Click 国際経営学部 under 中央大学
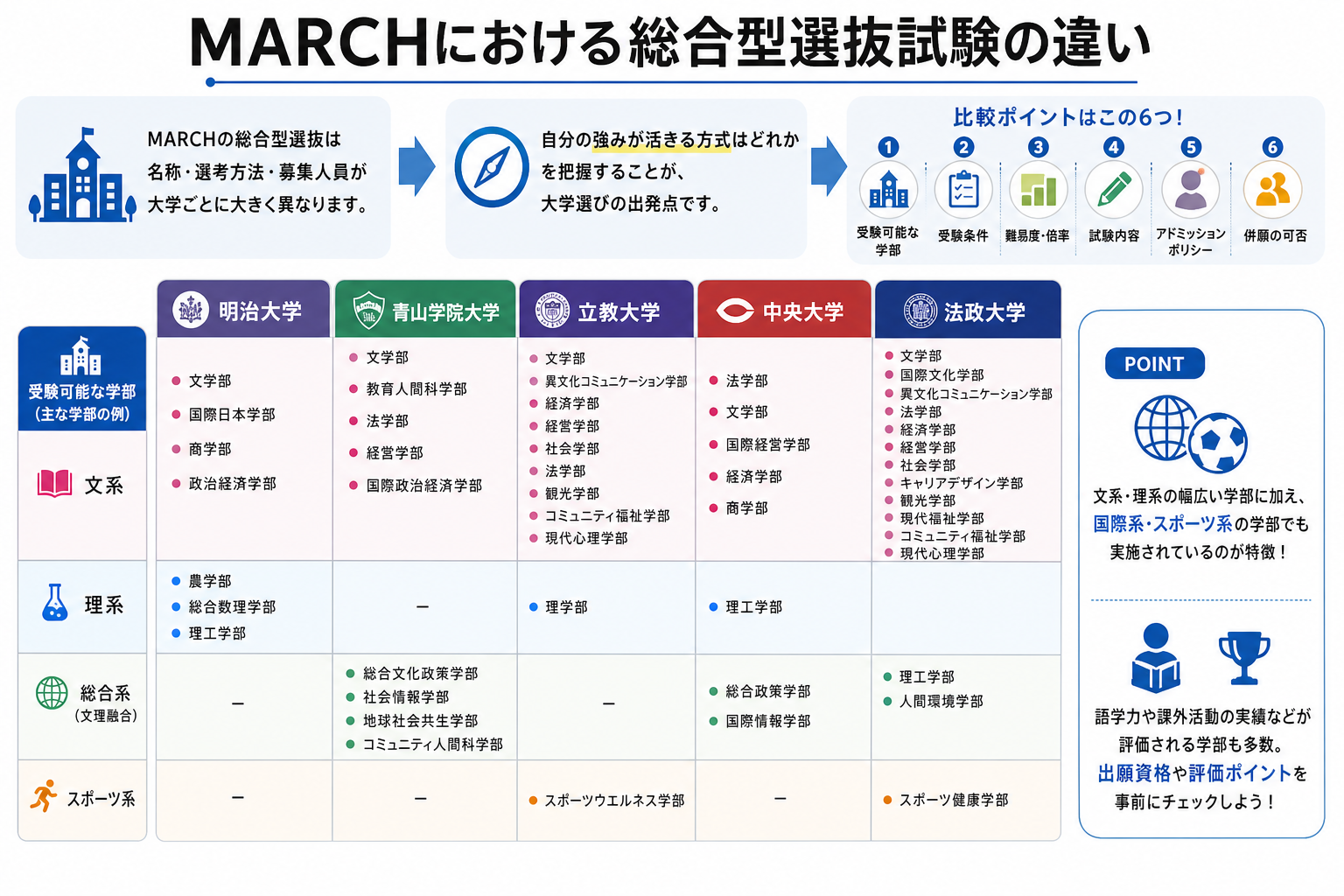The height and width of the screenshot is (896, 1344). click(x=768, y=444)
